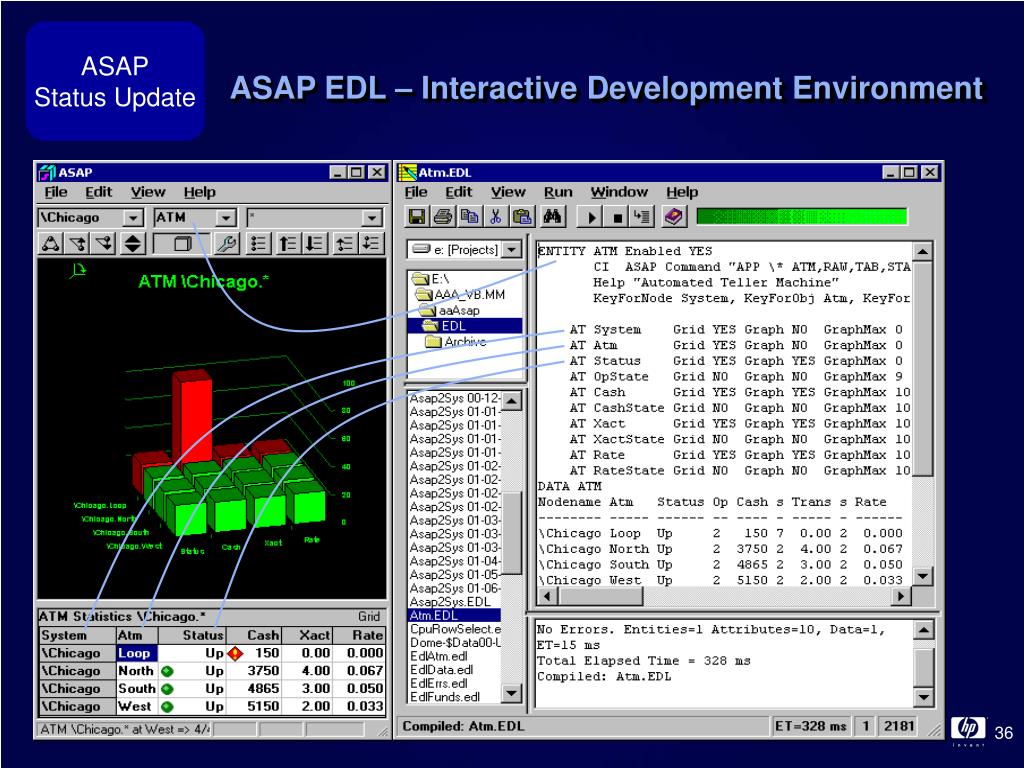Click the green status icon in North row
This screenshot has width=1024, height=768.
tap(167, 671)
